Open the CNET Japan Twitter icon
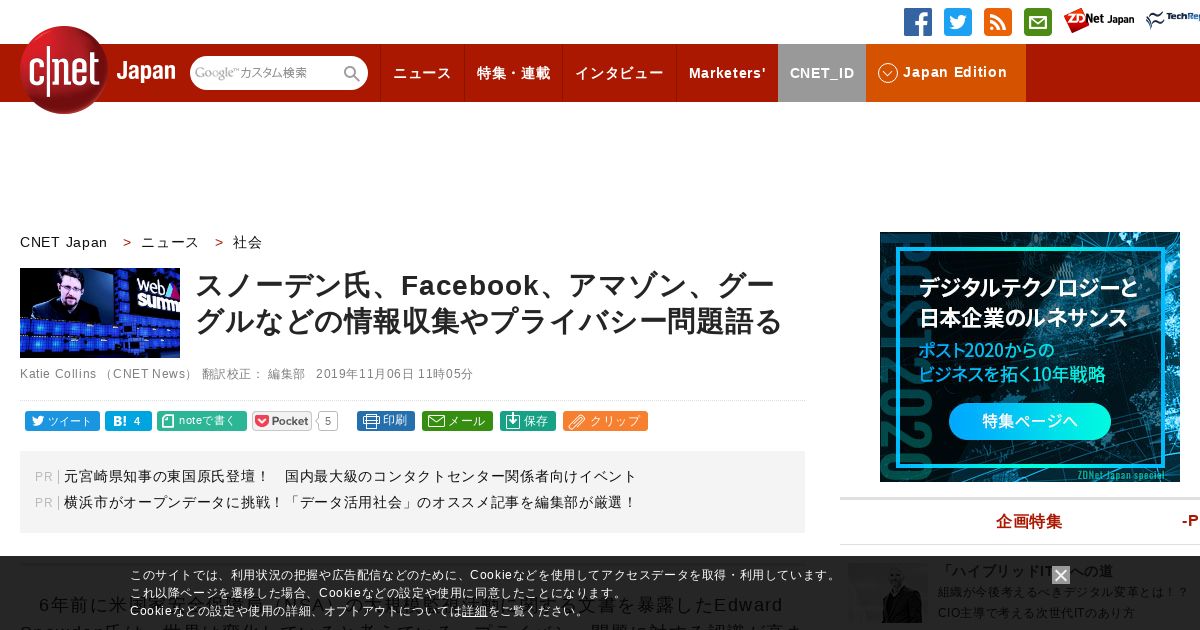Viewport: 1200px width, 630px height. click(958, 22)
